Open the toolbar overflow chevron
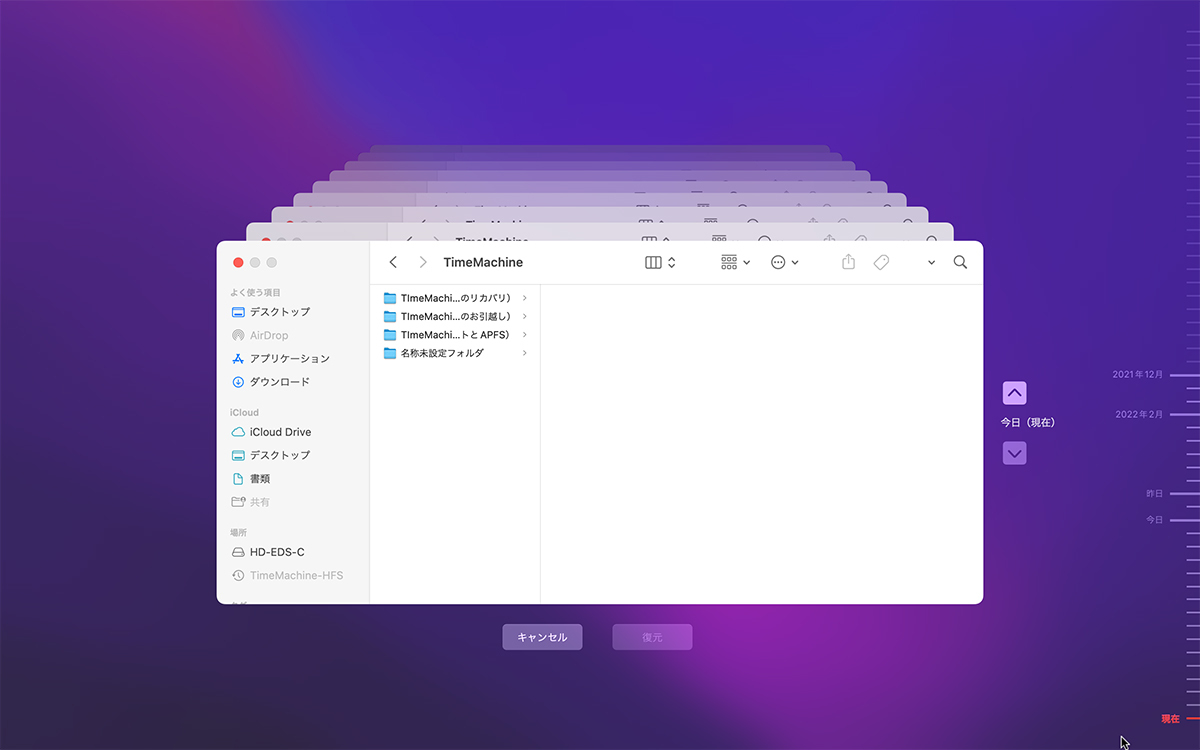 931,263
